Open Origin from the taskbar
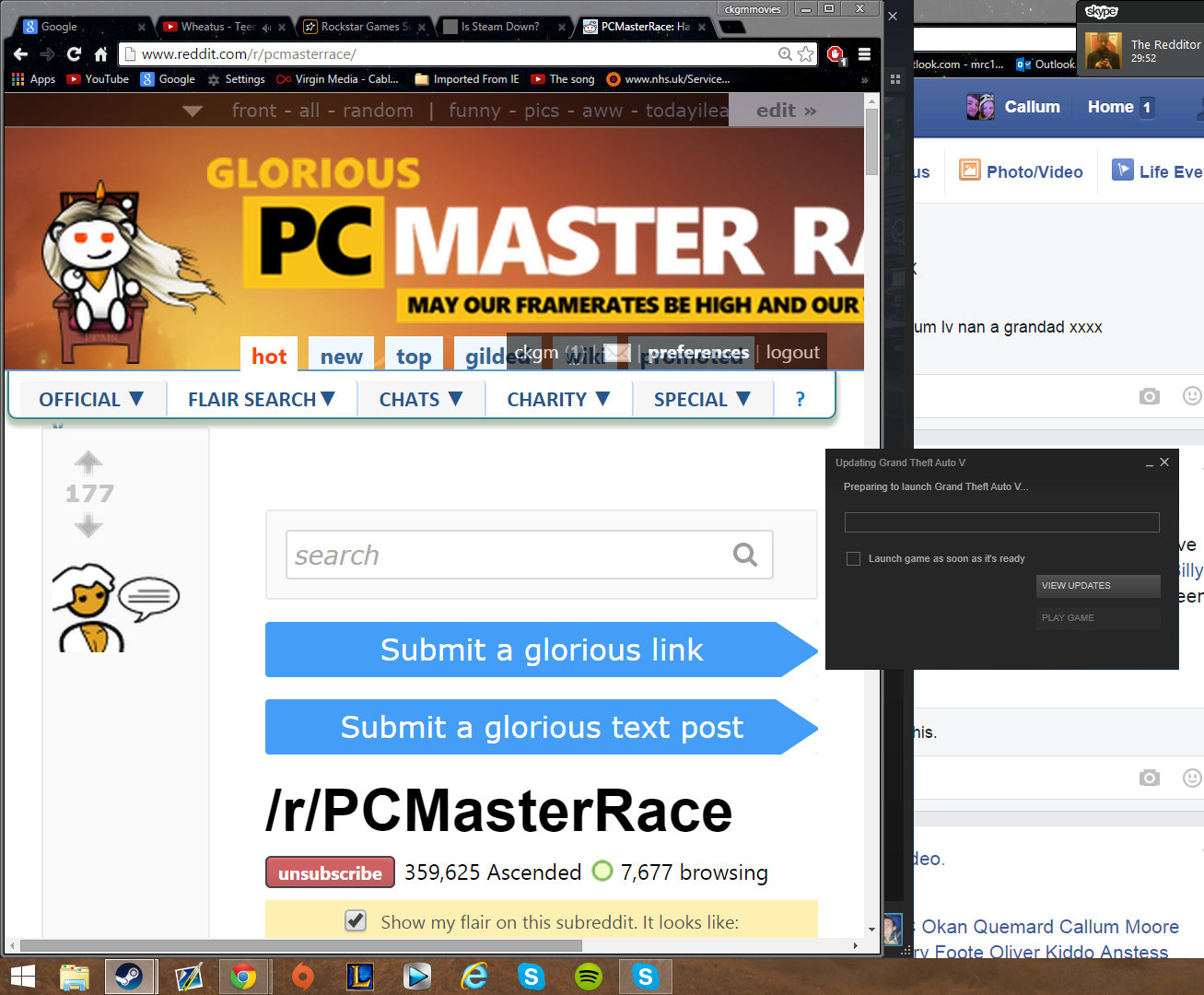The height and width of the screenshot is (995, 1204). 302,977
